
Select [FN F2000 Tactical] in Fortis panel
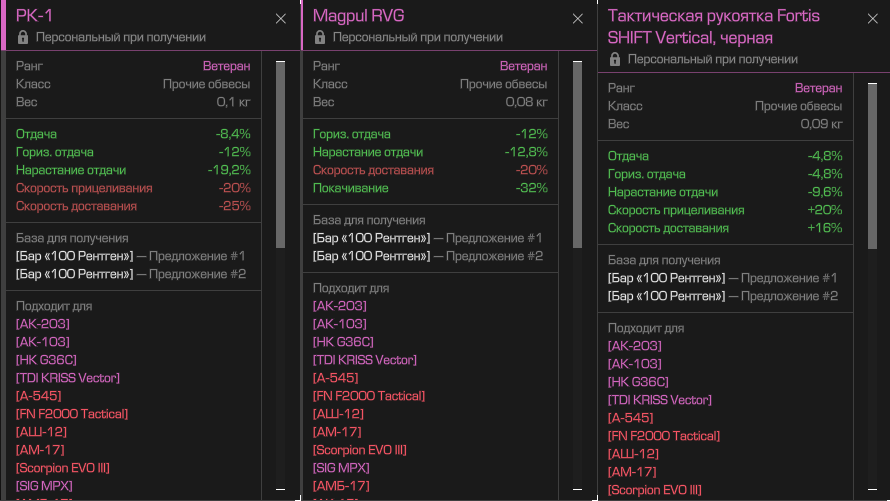[x=664, y=436]
